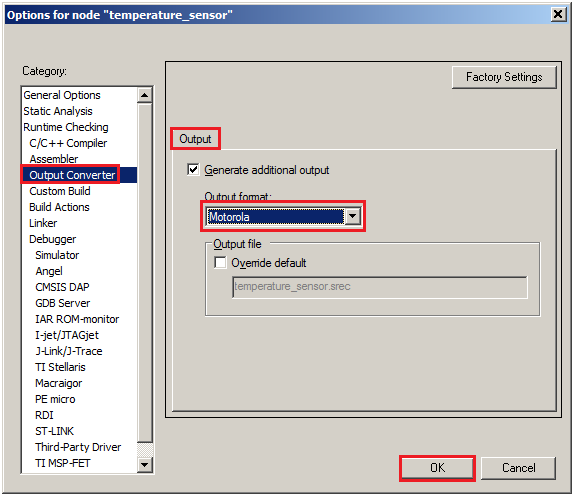Open General Options category
The width and height of the screenshot is (574, 496).
click(x=62, y=95)
